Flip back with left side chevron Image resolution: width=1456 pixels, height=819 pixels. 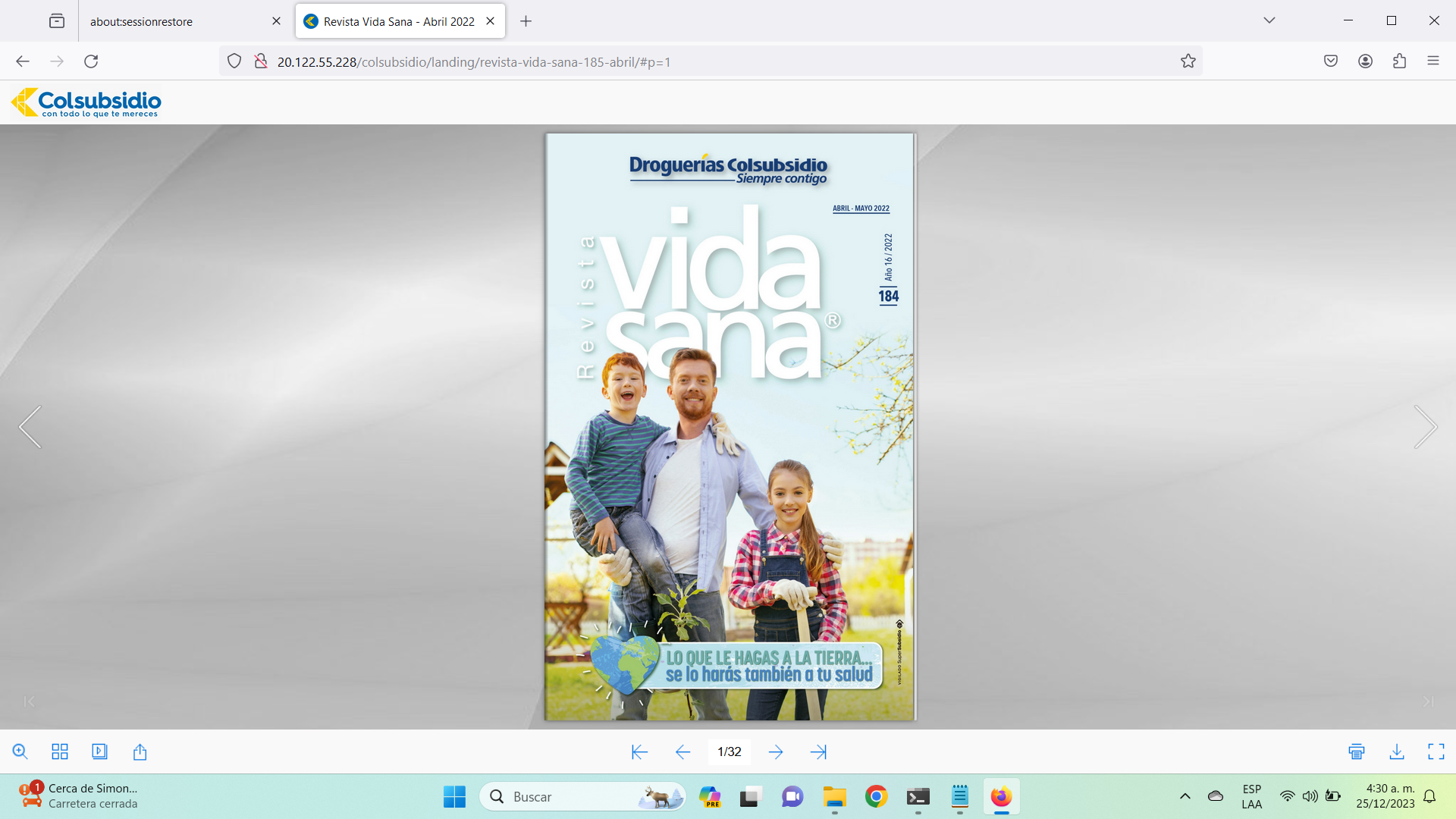click(x=30, y=427)
